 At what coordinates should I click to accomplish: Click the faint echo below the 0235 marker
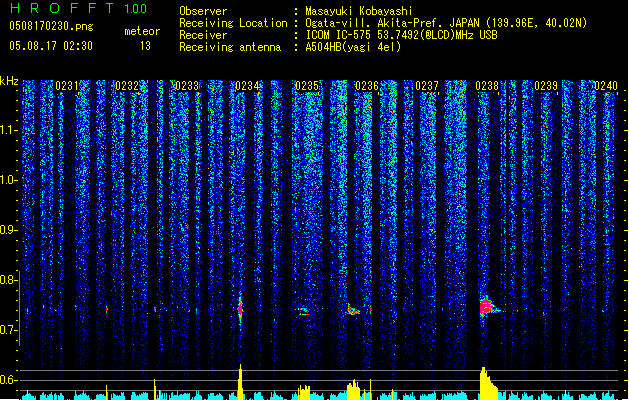(x=304, y=311)
